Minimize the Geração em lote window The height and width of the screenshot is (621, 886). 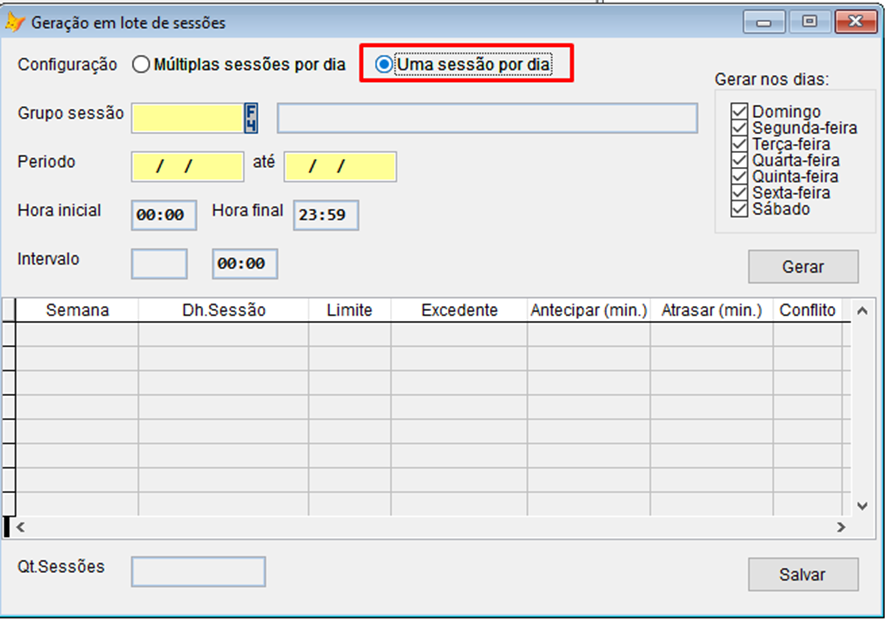tap(764, 22)
